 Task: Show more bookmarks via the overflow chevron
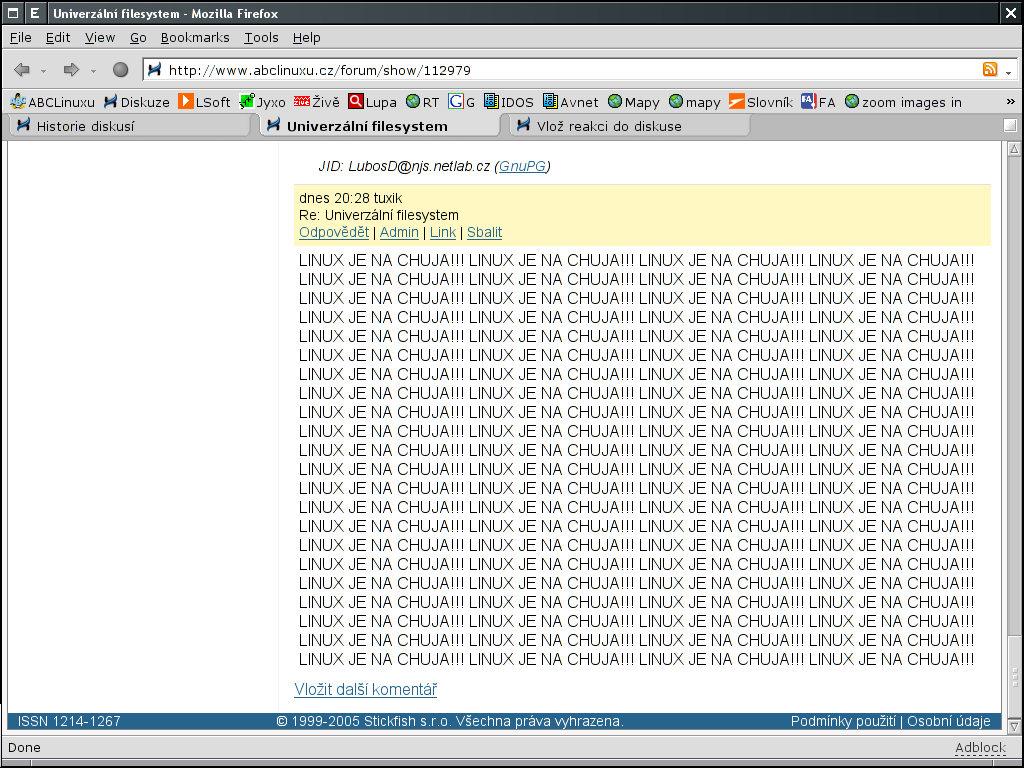[x=1010, y=102]
